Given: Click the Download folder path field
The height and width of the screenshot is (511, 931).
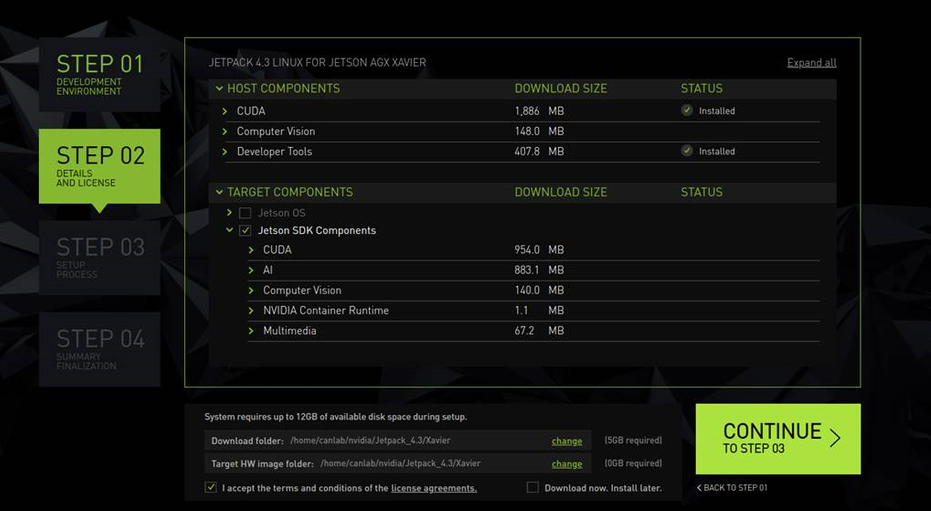Looking at the screenshot, I should tap(370, 440).
